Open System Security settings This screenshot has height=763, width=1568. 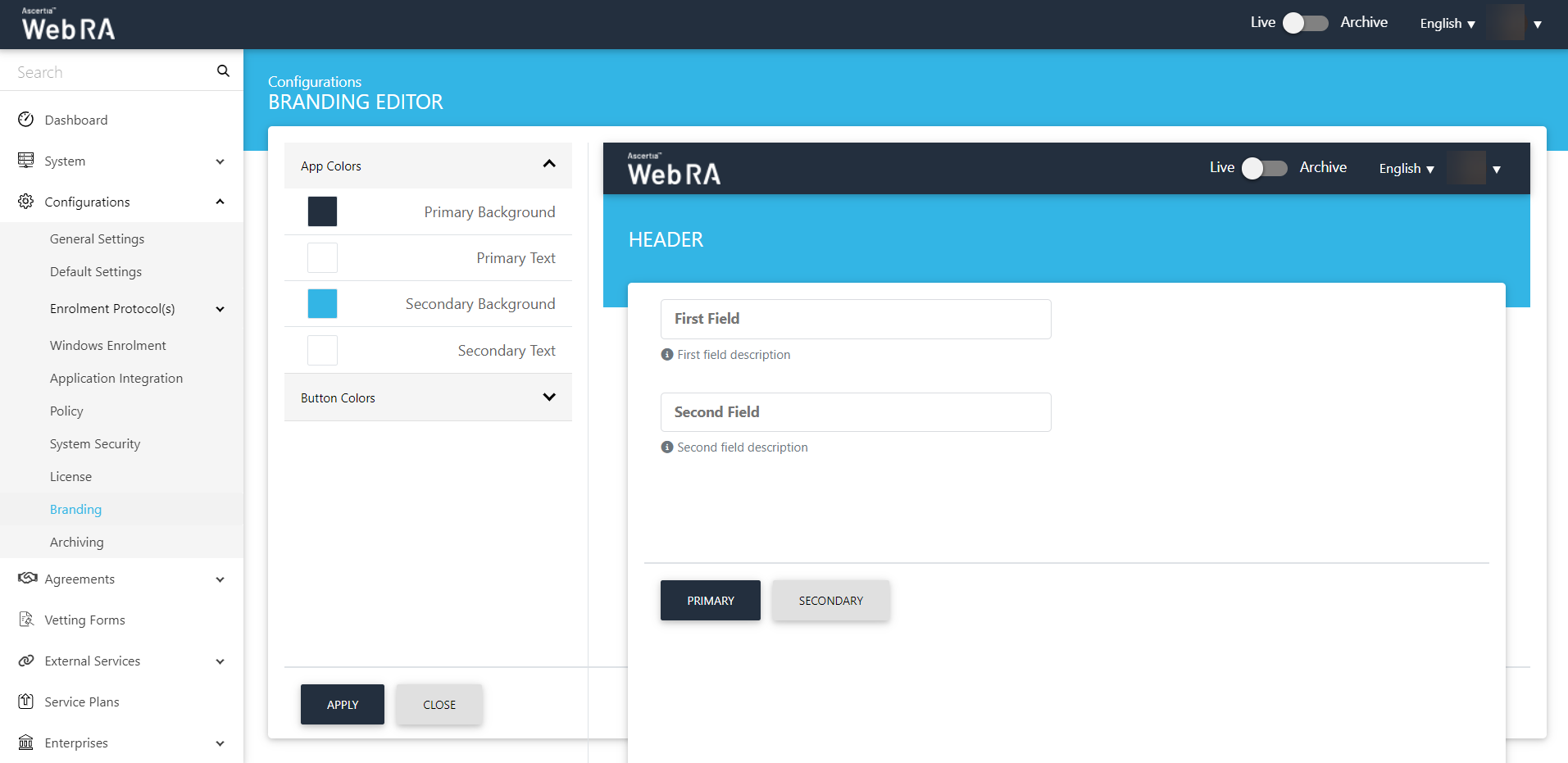pyautogui.click(x=95, y=443)
